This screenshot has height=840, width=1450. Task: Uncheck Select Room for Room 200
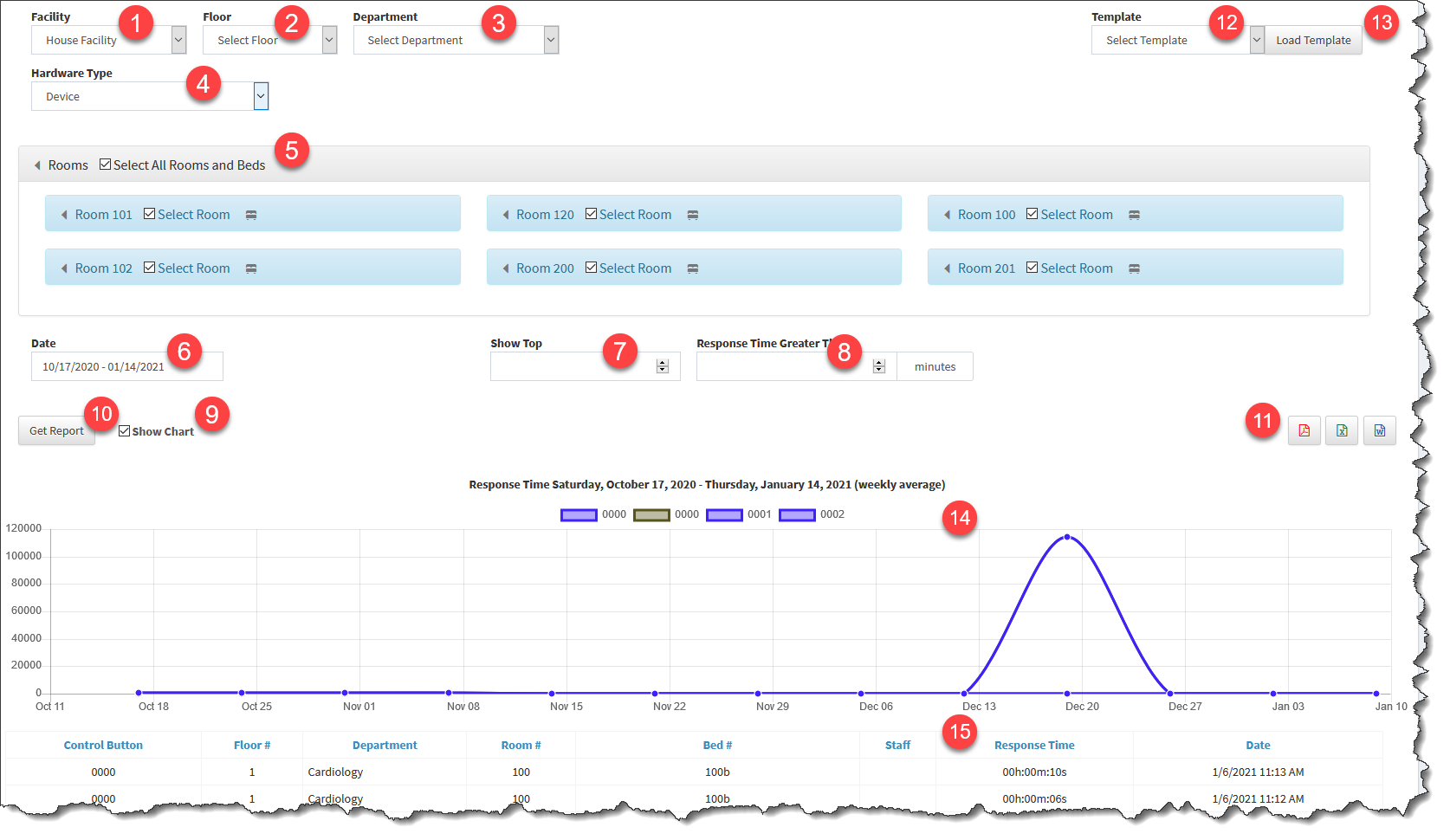[592, 268]
